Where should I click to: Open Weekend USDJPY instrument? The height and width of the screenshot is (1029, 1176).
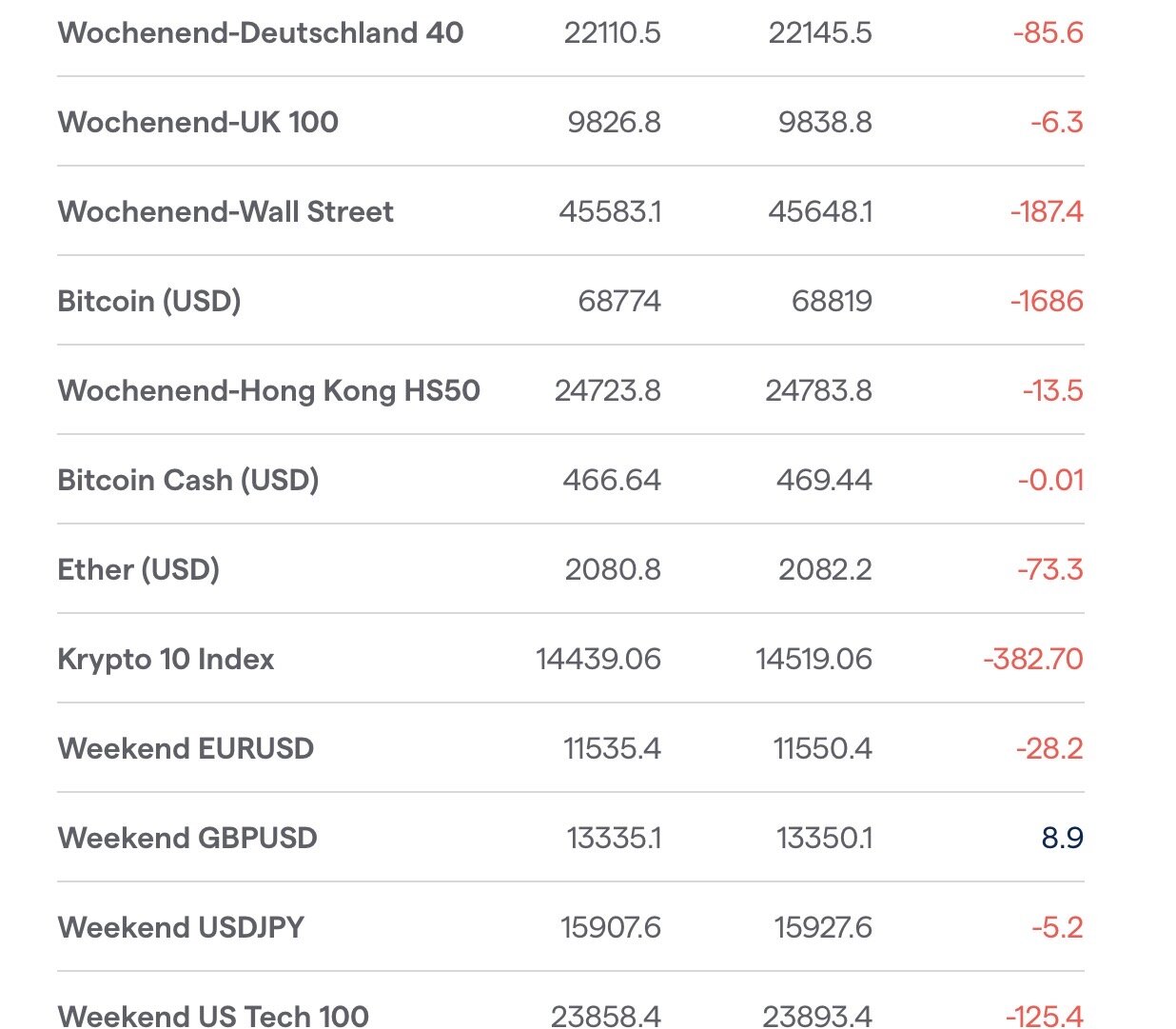(x=181, y=928)
